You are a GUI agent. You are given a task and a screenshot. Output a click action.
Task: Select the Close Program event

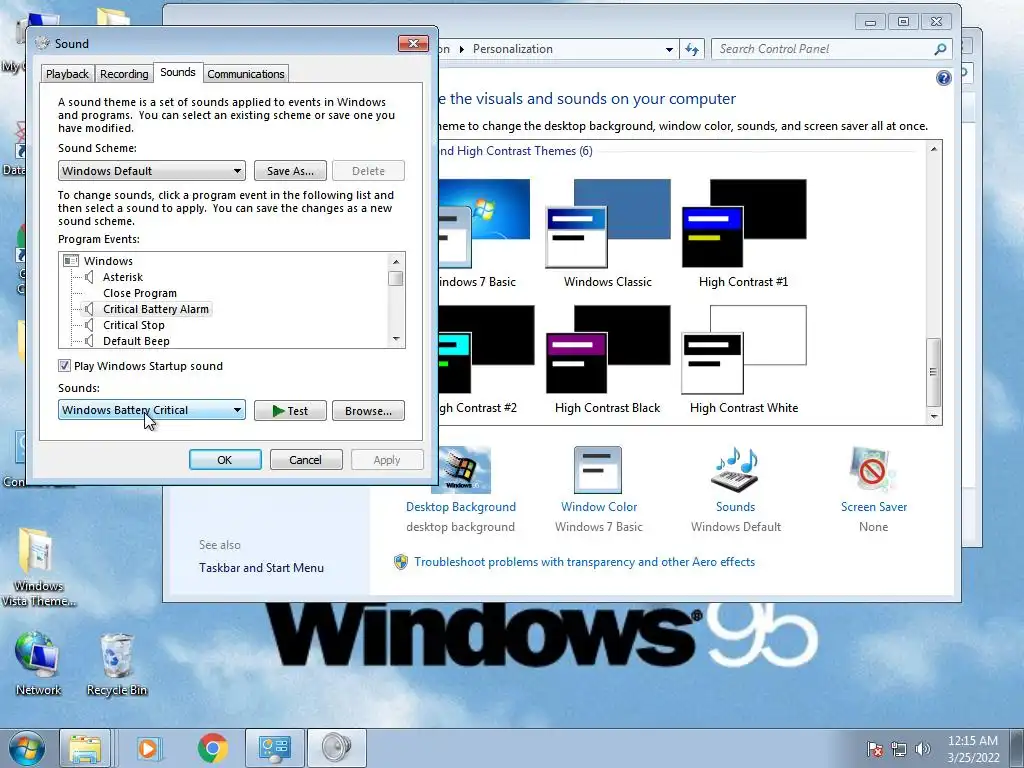click(x=140, y=293)
